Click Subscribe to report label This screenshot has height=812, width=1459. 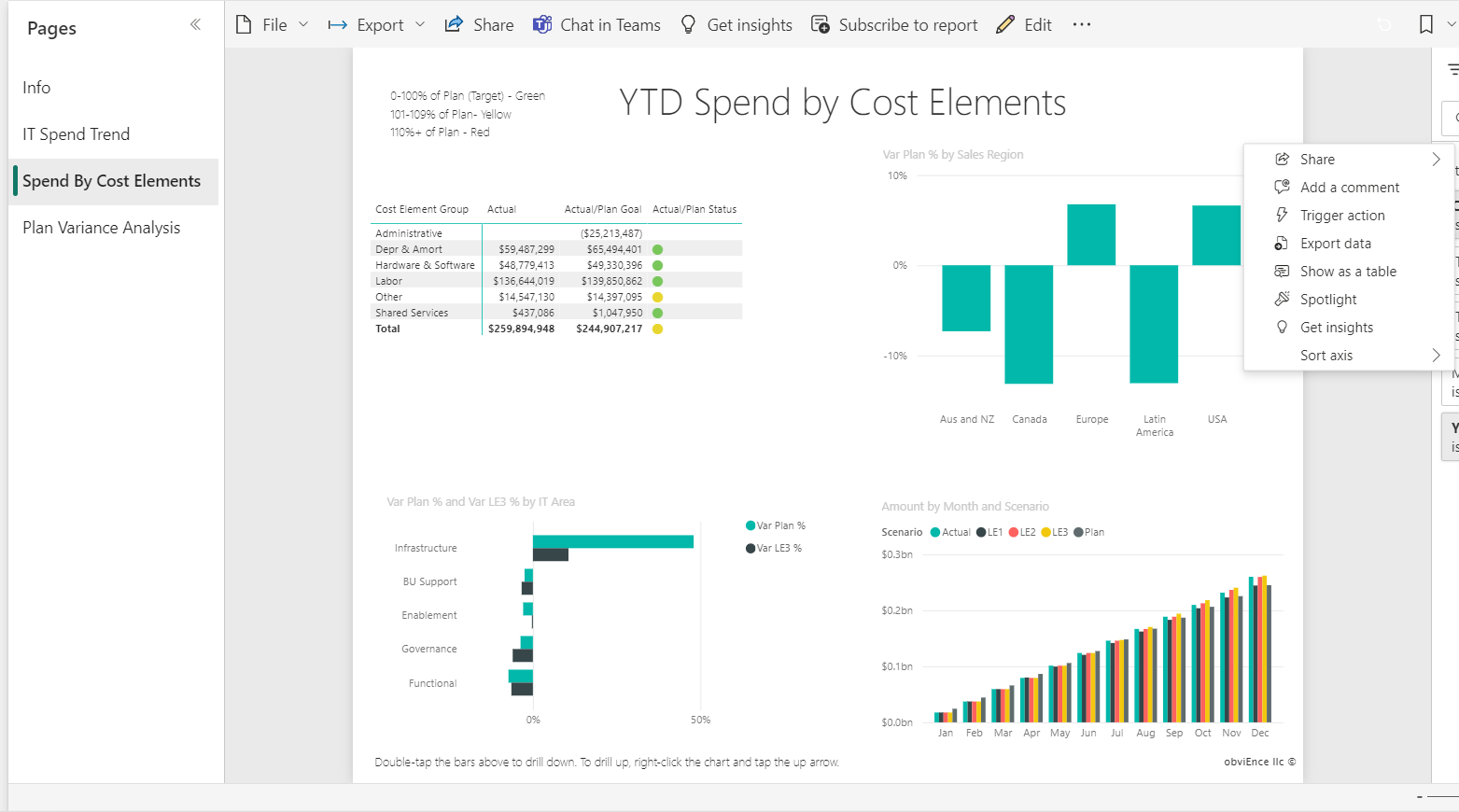[908, 25]
